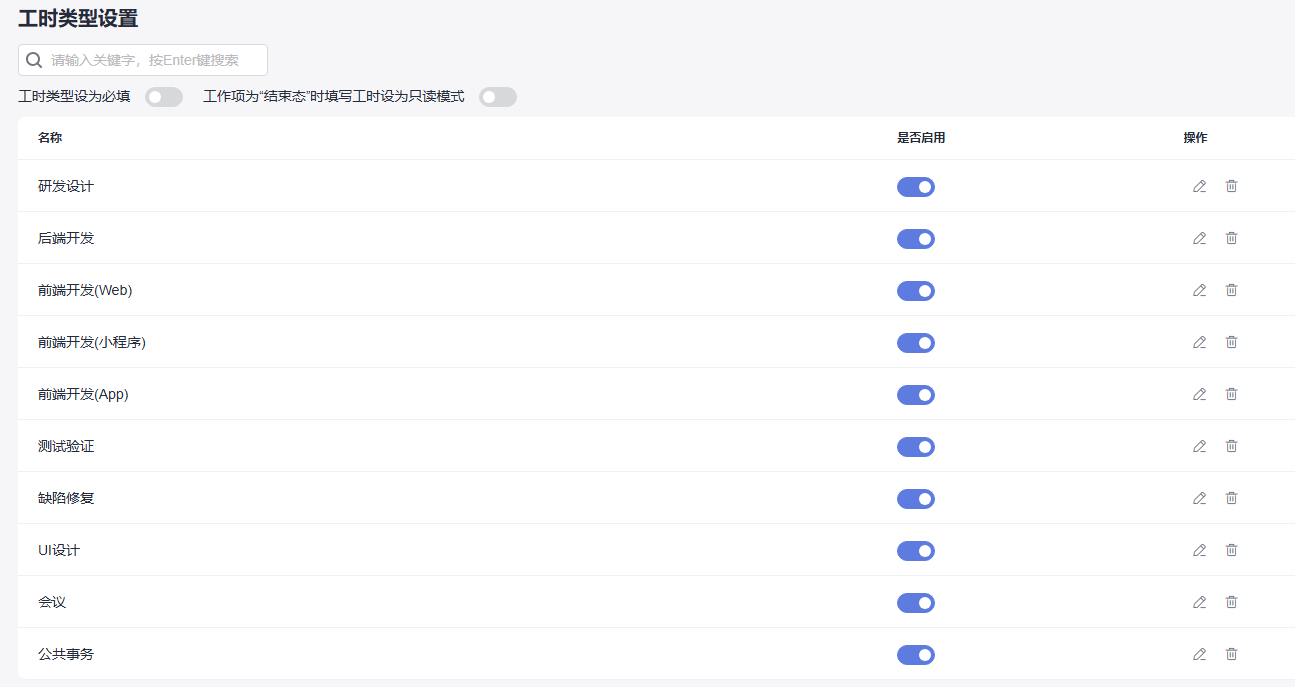Image resolution: width=1295 pixels, height=687 pixels.
Task: Click the search magnifier icon
Action: pos(34,60)
